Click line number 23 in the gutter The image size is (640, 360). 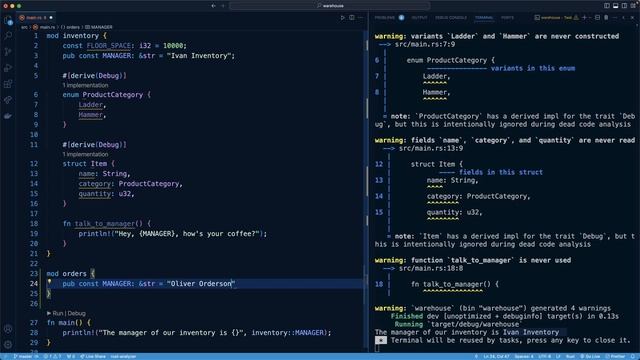34,273
